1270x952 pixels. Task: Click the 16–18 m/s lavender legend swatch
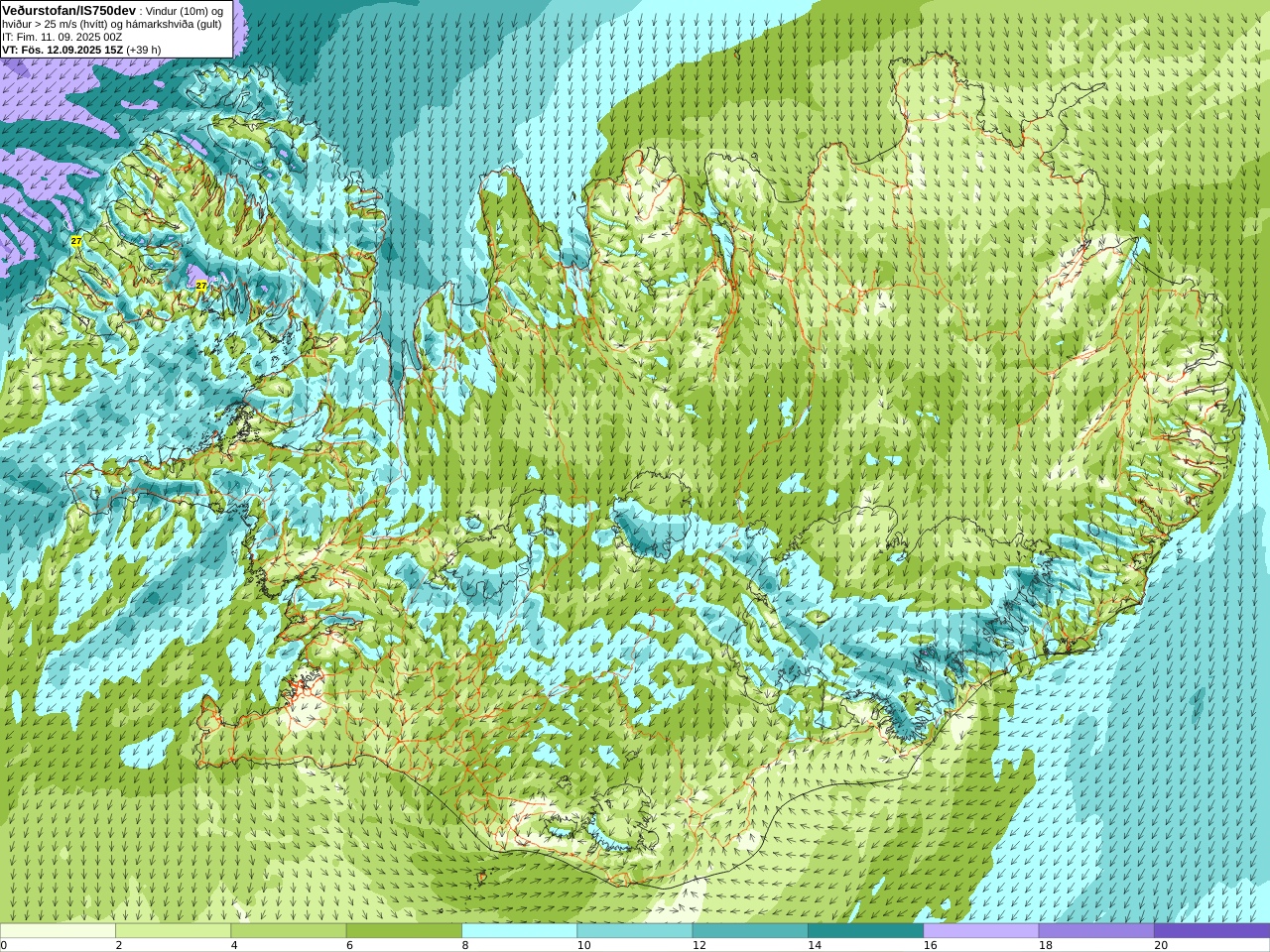[980, 931]
